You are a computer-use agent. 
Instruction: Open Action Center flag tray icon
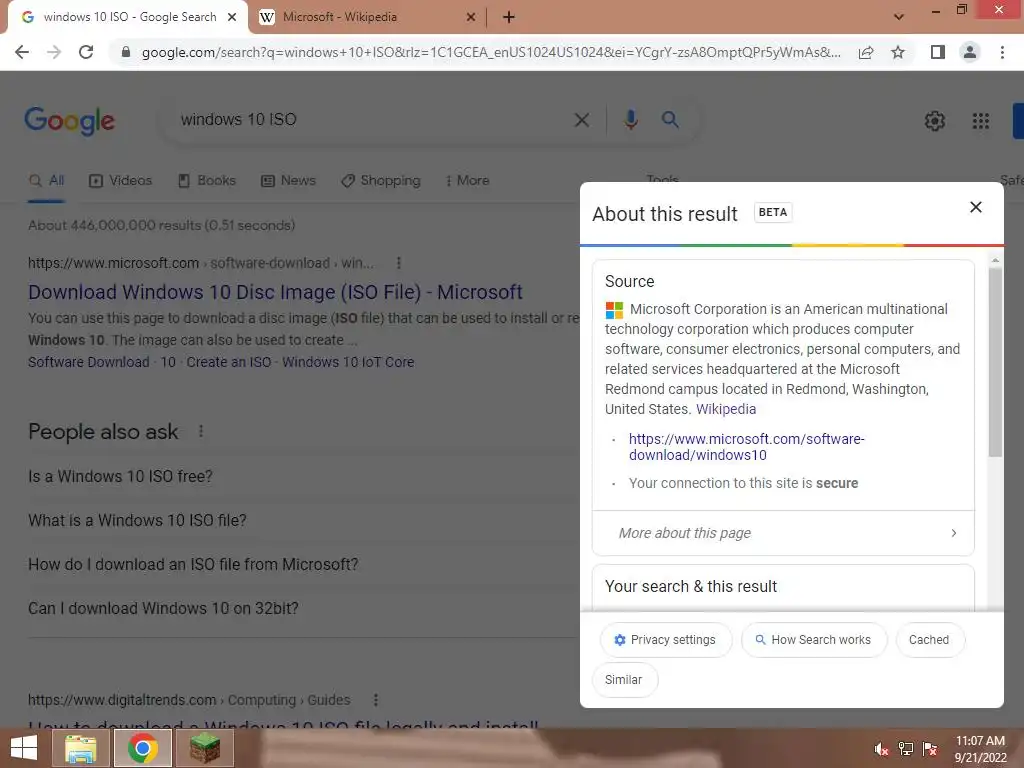[x=930, y=749]
